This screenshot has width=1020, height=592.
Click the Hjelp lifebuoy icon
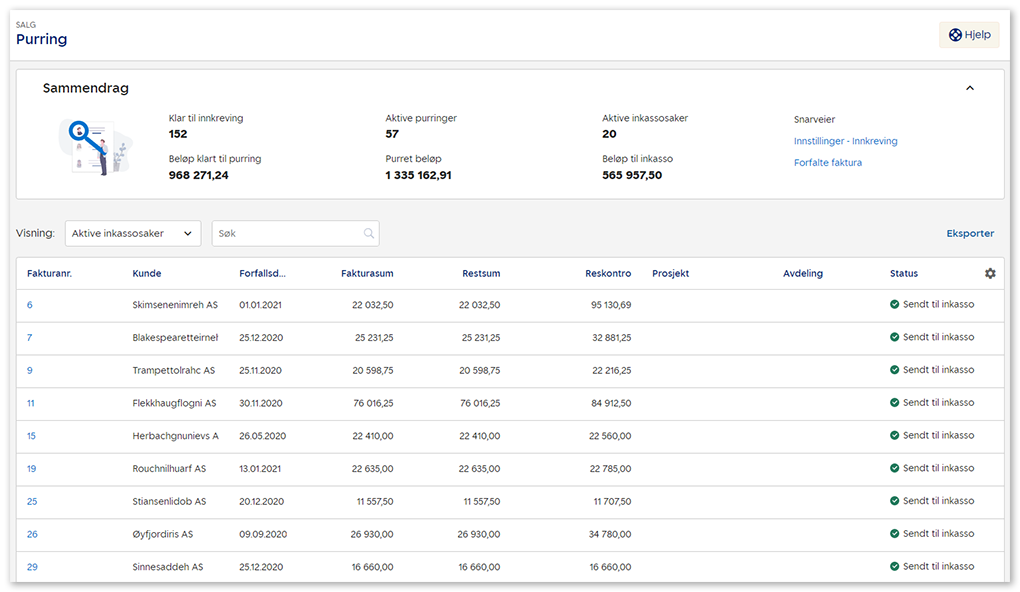point(955,35)
